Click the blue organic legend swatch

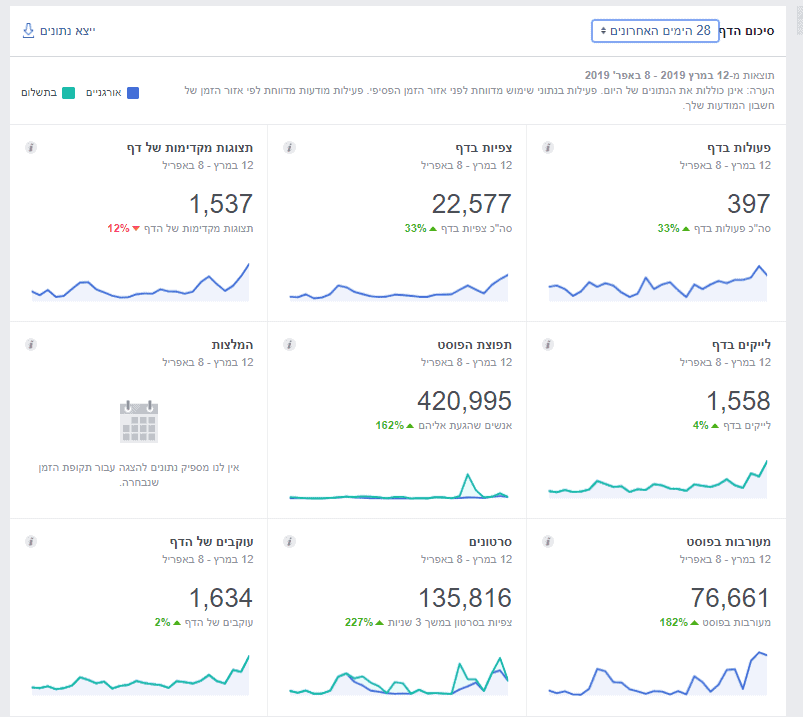click(x=133, y=93)
